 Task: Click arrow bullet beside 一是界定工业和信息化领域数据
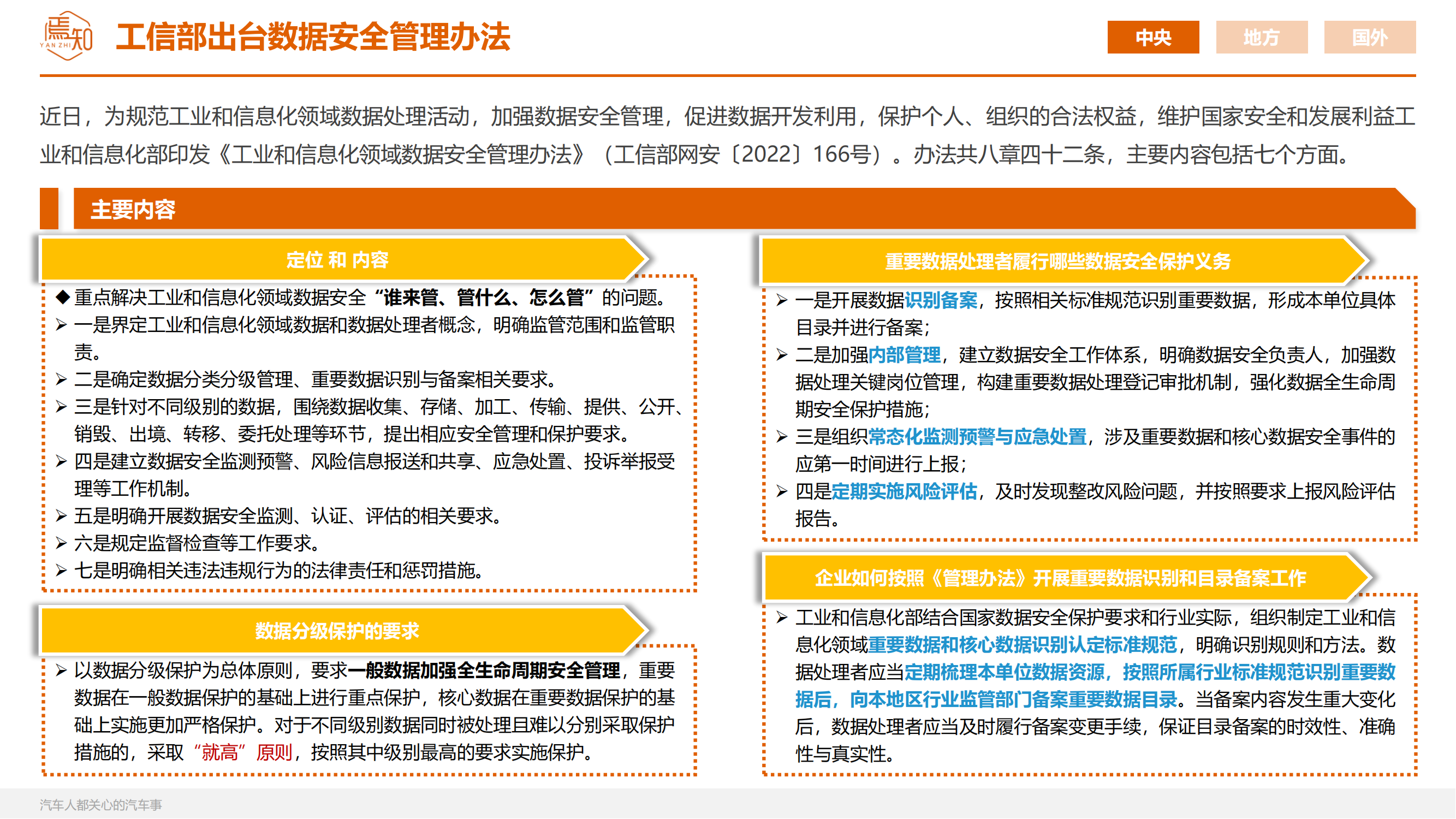click(x=62, y=325)
